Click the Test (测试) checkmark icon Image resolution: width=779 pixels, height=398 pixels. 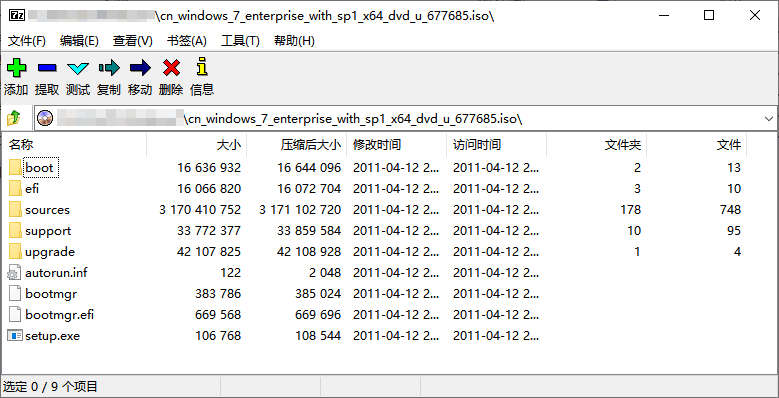pyautogui.click(x=78, y=69)
